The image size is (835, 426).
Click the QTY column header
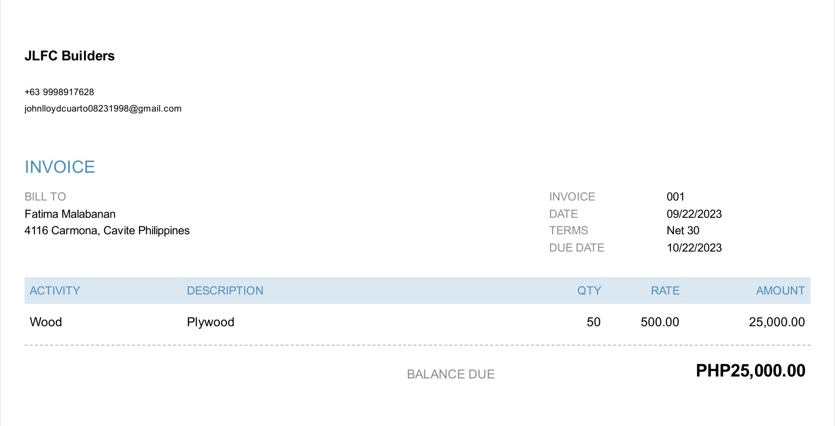(x=589, y=291)
